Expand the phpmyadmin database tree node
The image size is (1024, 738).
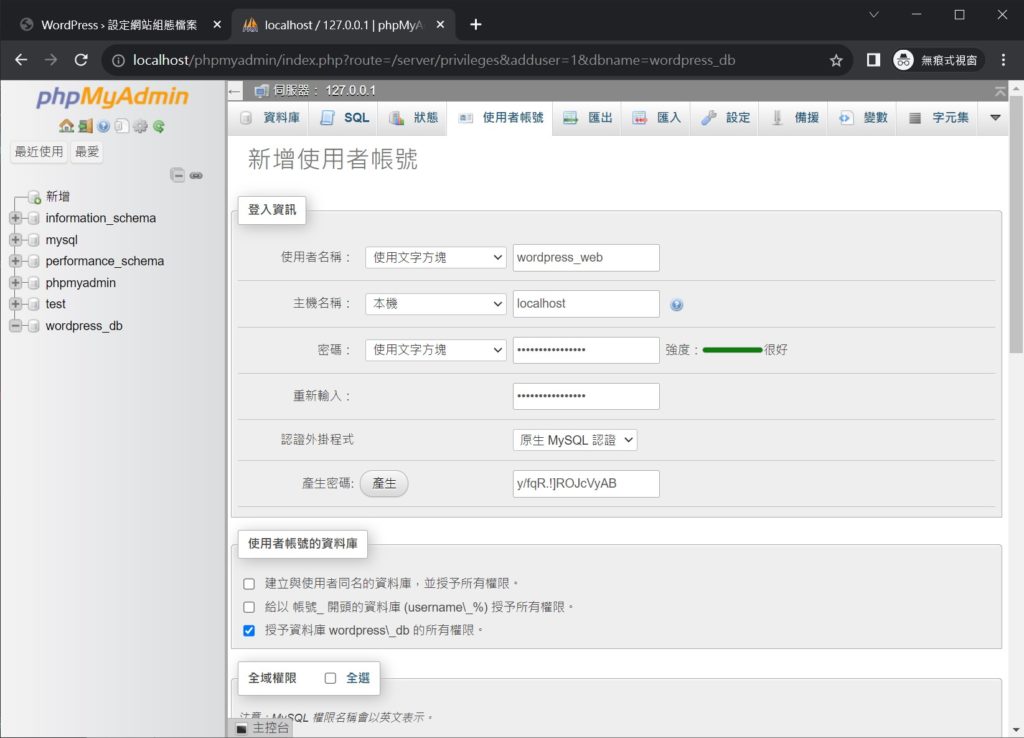[x=16, y=283]
